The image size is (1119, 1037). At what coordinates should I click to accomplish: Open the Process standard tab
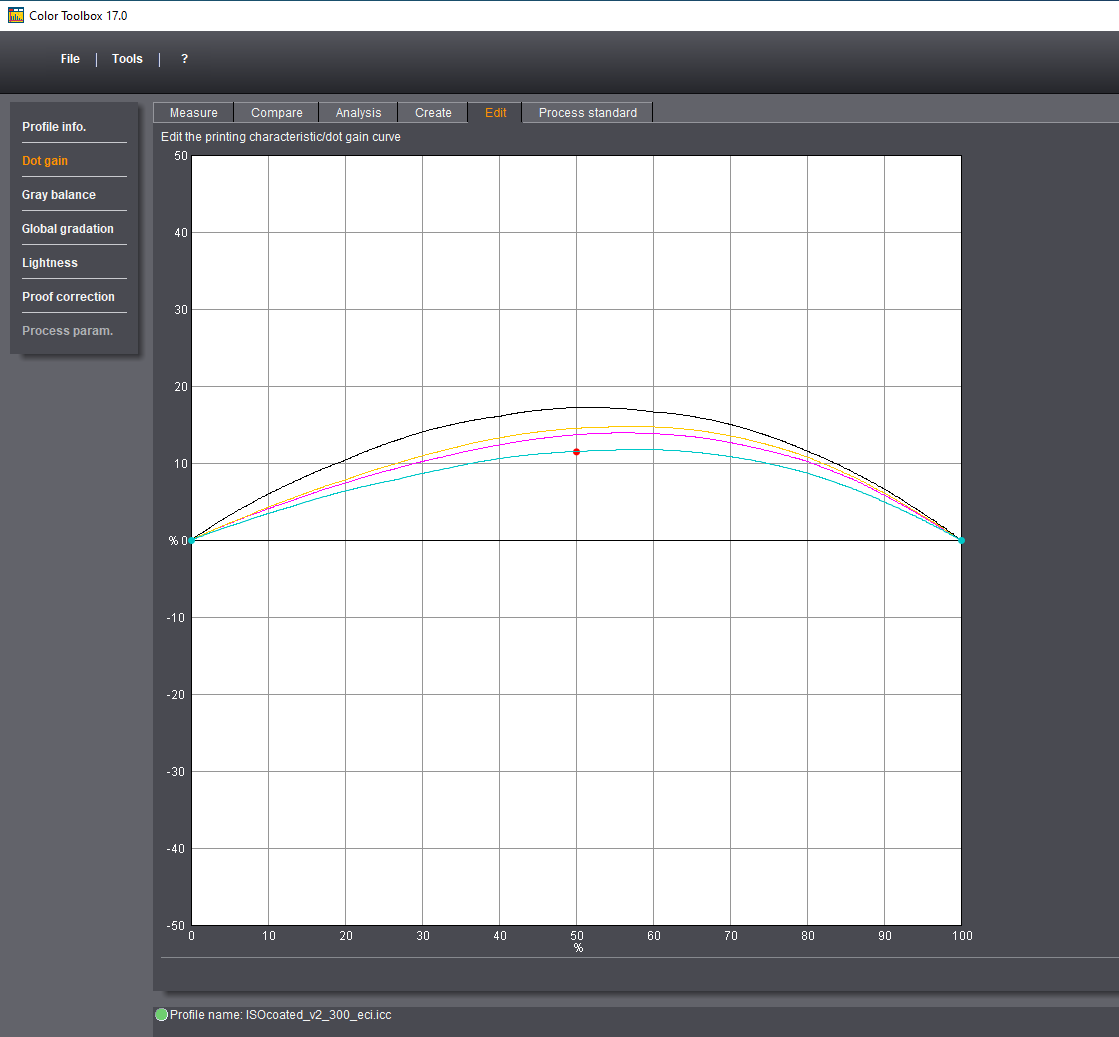pos(587,113)
